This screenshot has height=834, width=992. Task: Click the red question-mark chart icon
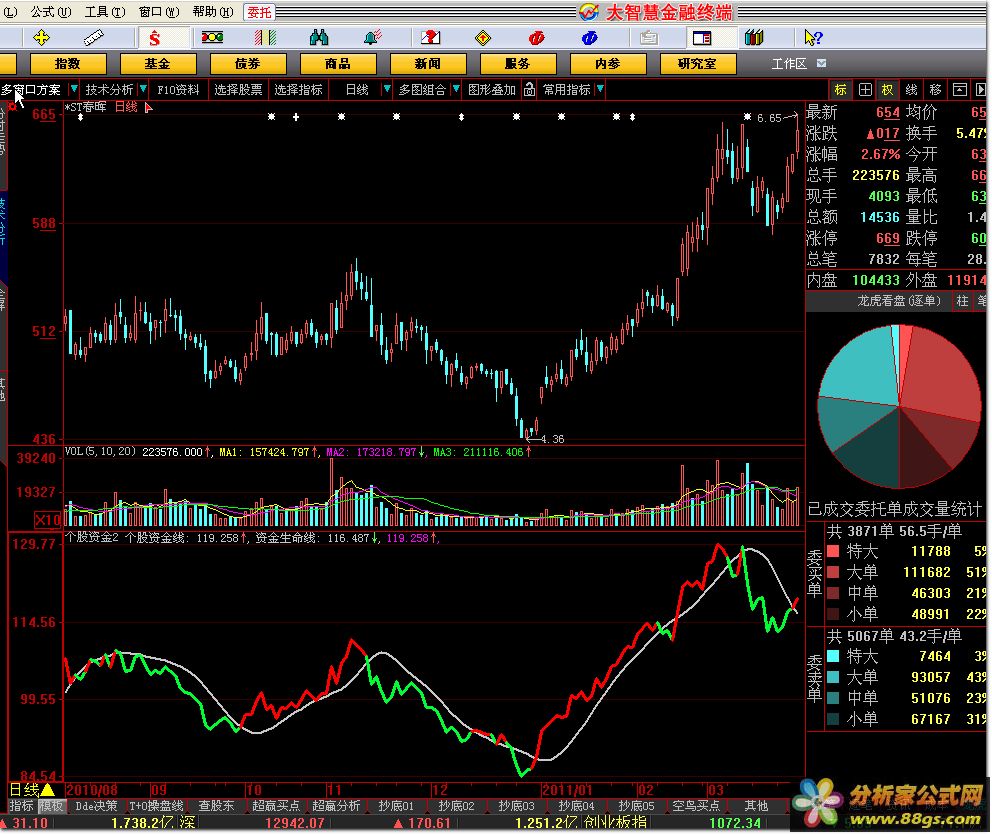click(x=430, y=38)
